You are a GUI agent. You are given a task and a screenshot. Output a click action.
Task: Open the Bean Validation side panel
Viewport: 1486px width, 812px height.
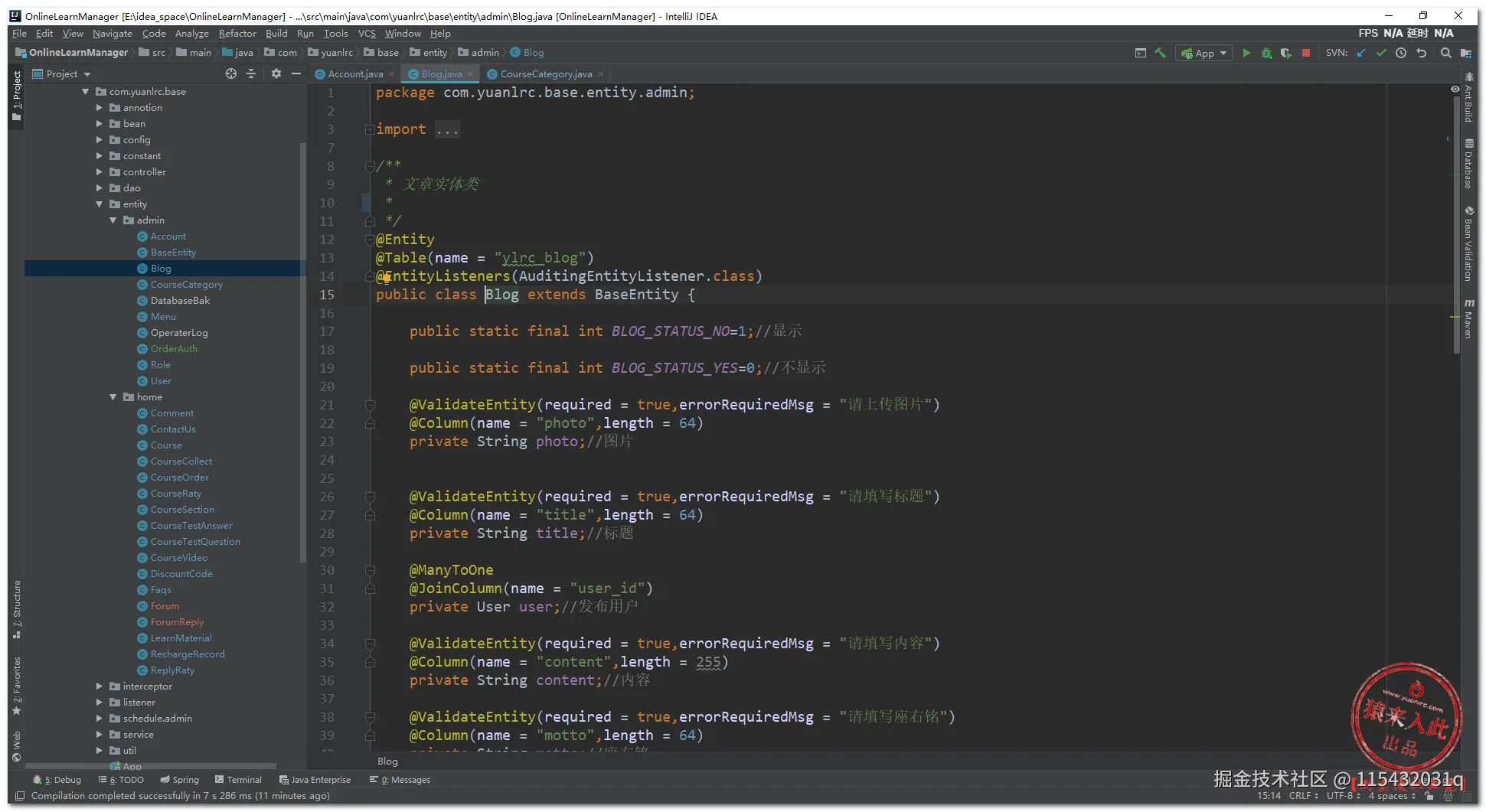(x=1468, y=243)
